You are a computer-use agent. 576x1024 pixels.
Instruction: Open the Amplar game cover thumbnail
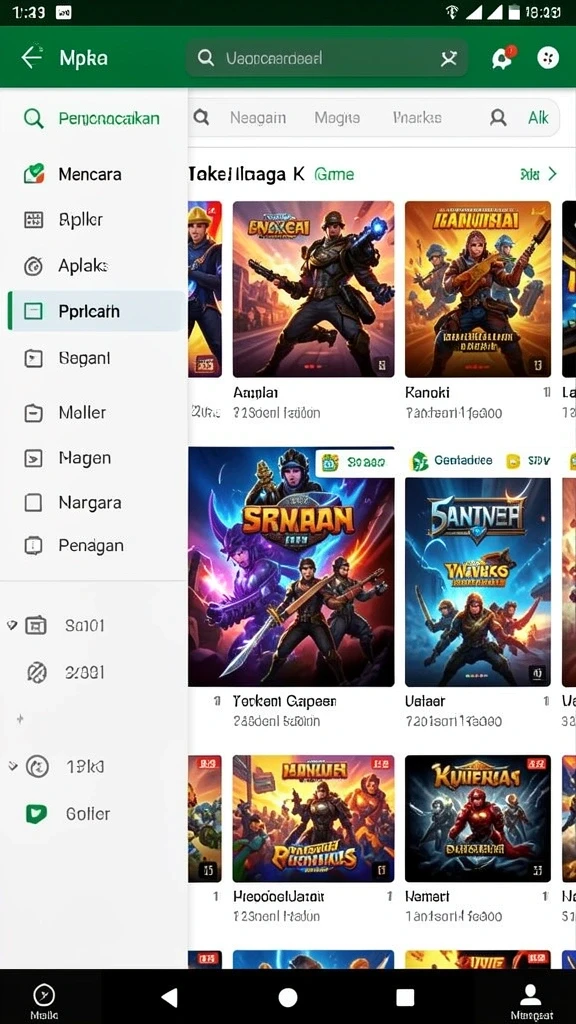313,289
